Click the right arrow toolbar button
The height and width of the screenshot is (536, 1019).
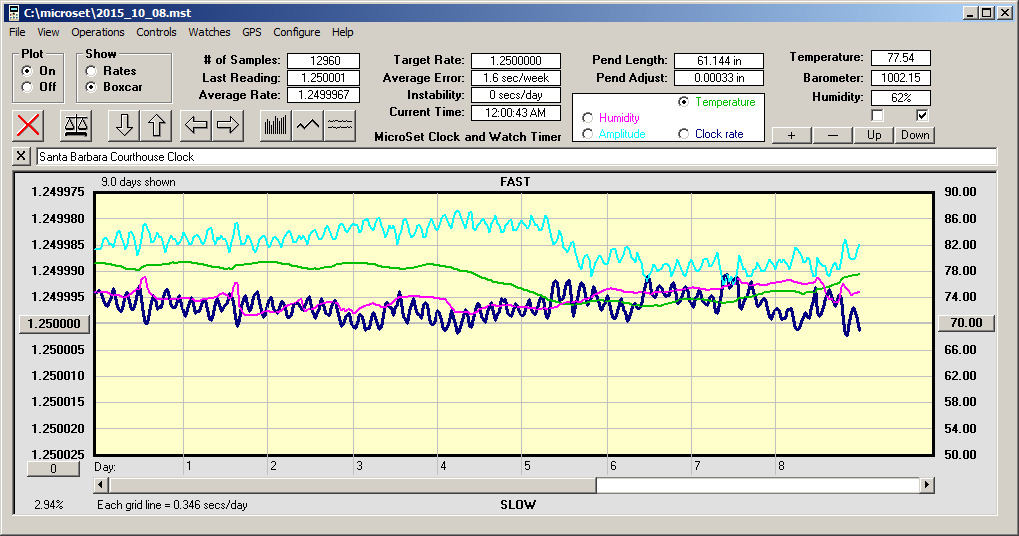pyautogui.click(x=227, y=125)
